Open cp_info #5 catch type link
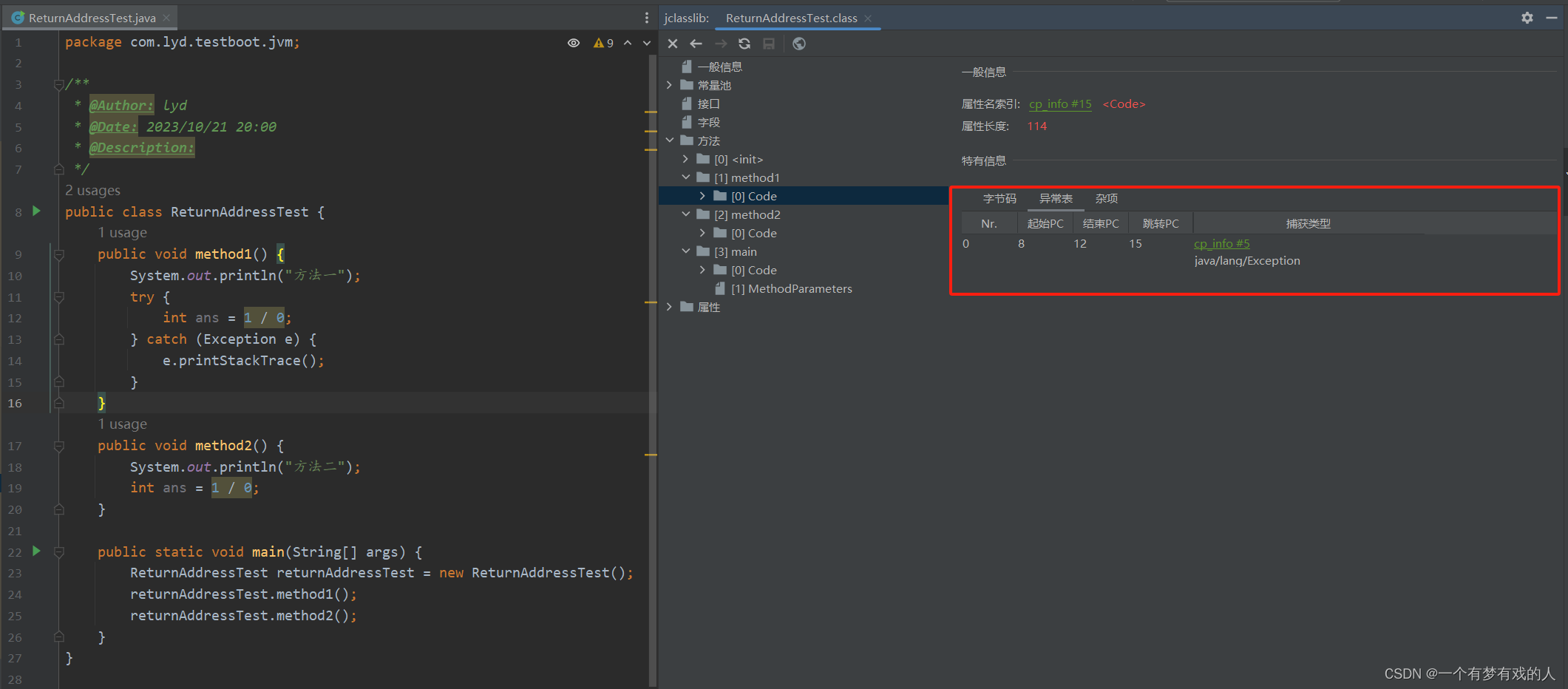This screenshot has height=689, width=1568. (x=1221, y=243)
